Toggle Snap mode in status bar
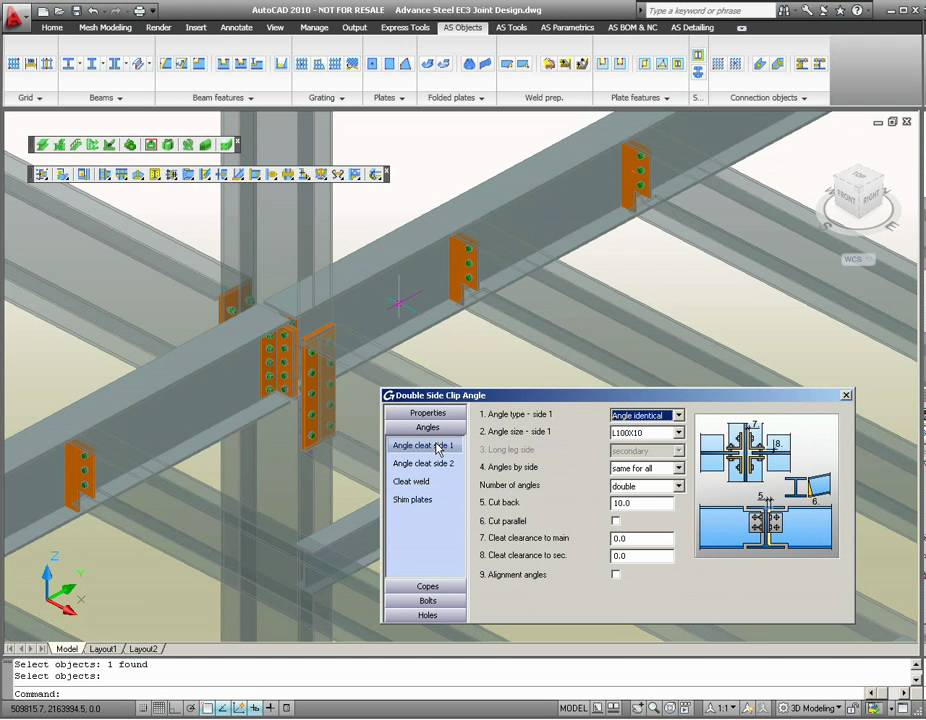The image size is (926, 720). tap(144, 708)
